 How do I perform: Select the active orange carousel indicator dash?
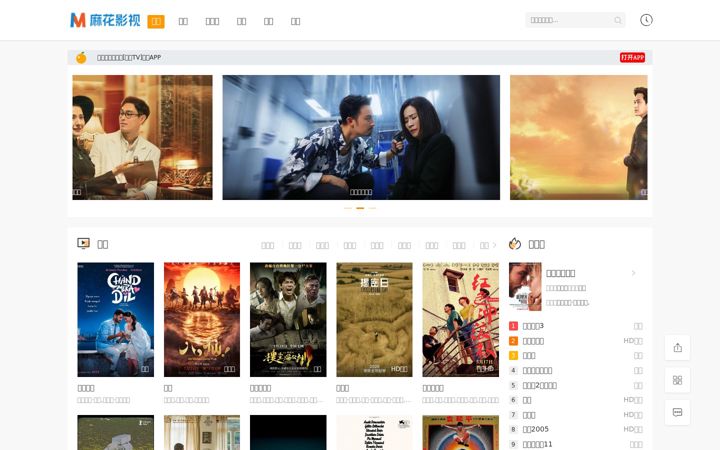click(360, 208)
